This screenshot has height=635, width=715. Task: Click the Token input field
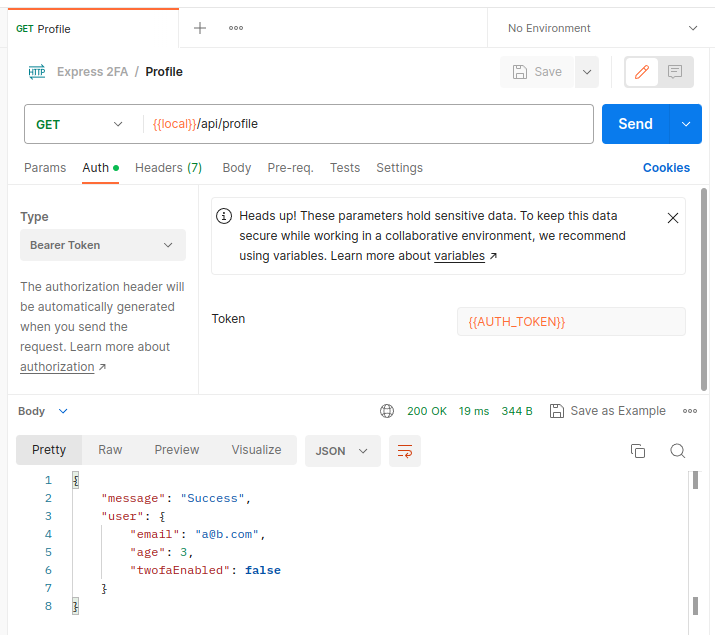pos(571,322)
